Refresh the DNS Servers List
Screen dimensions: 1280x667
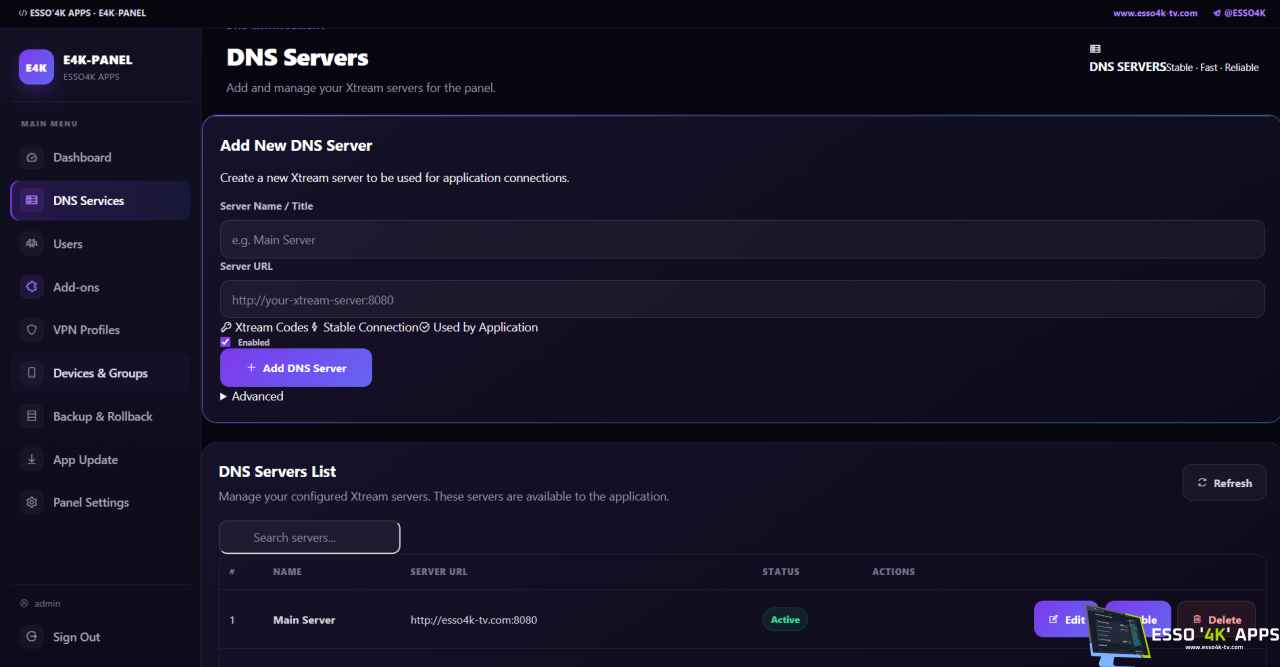coord(1224,483)
